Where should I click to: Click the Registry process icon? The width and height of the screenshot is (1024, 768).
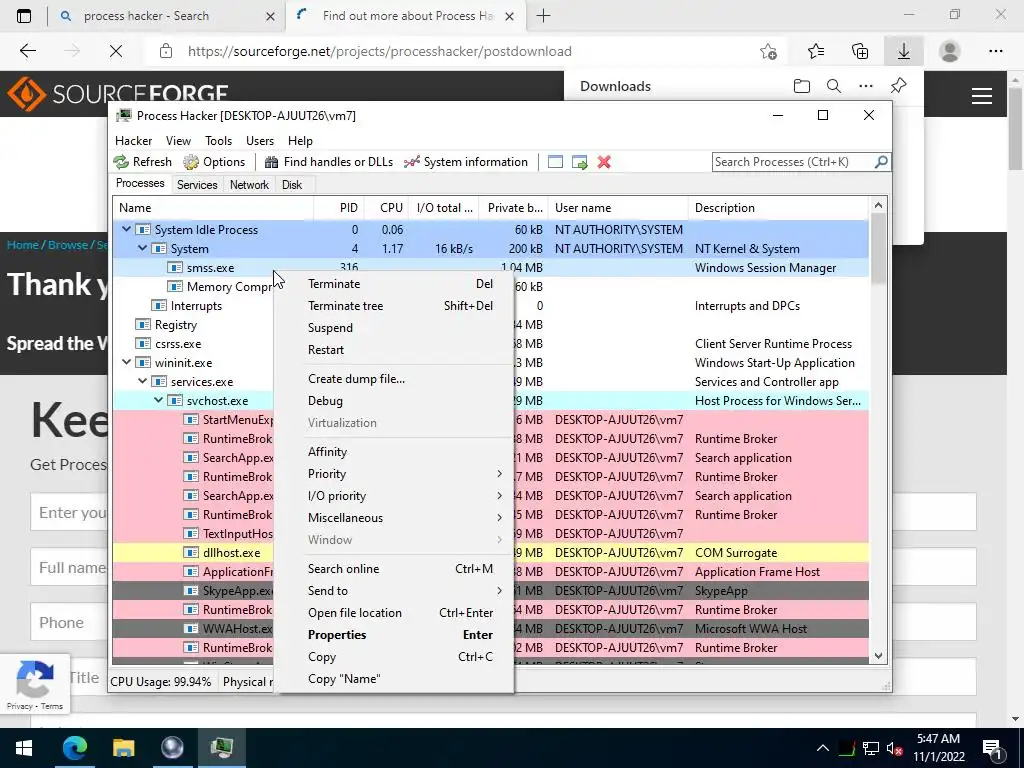click(143, 325)
